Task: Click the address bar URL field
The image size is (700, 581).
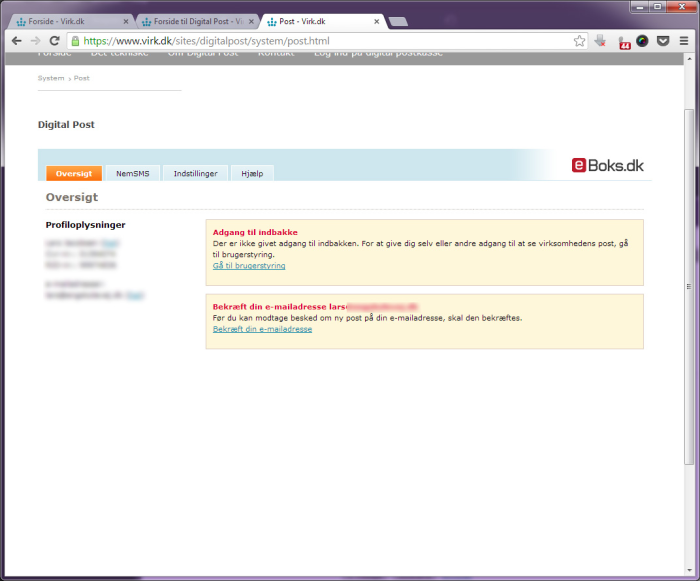Action: (326, 41)
